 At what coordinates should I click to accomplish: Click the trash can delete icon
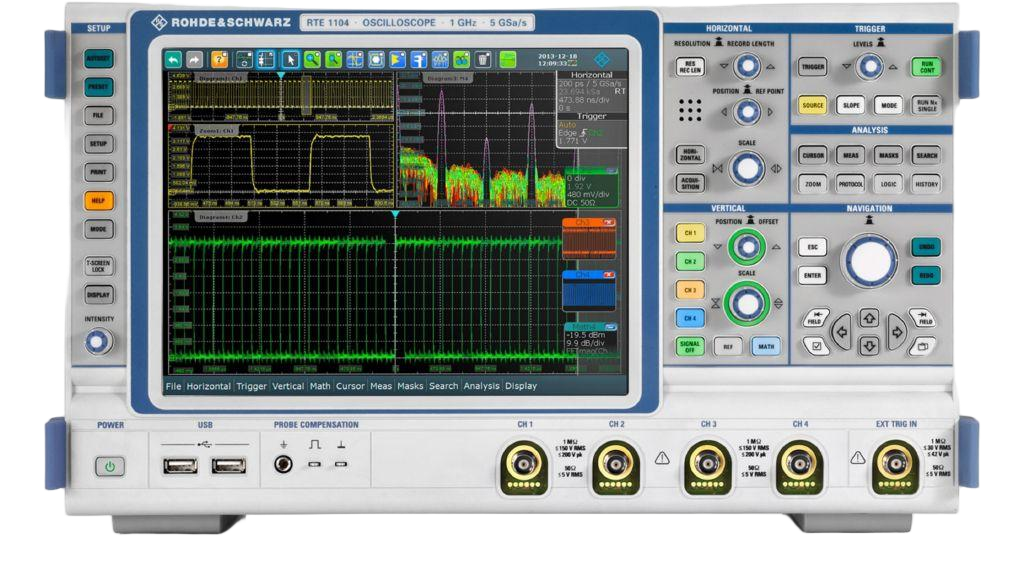(483, 60)
